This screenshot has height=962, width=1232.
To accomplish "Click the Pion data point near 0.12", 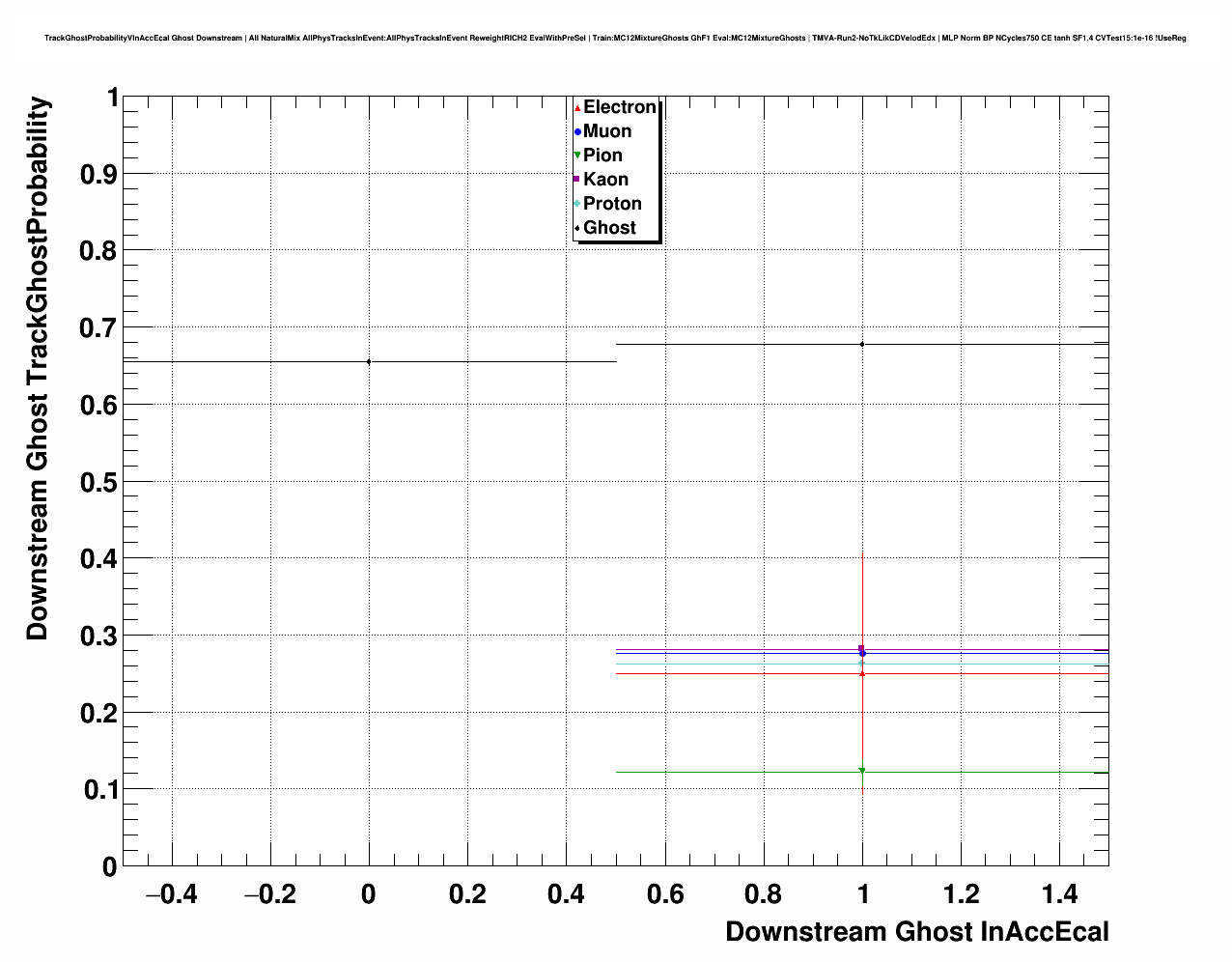I will point(862,771).
